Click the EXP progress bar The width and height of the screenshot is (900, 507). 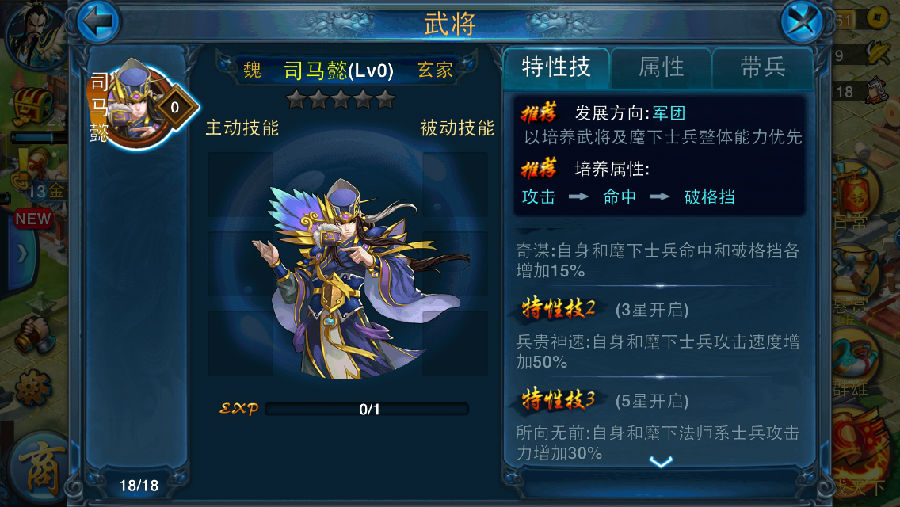click(367, 409)
